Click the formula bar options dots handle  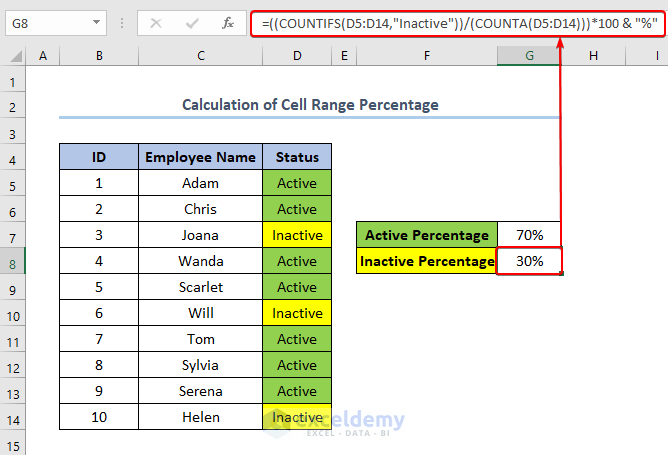point(122,23)
